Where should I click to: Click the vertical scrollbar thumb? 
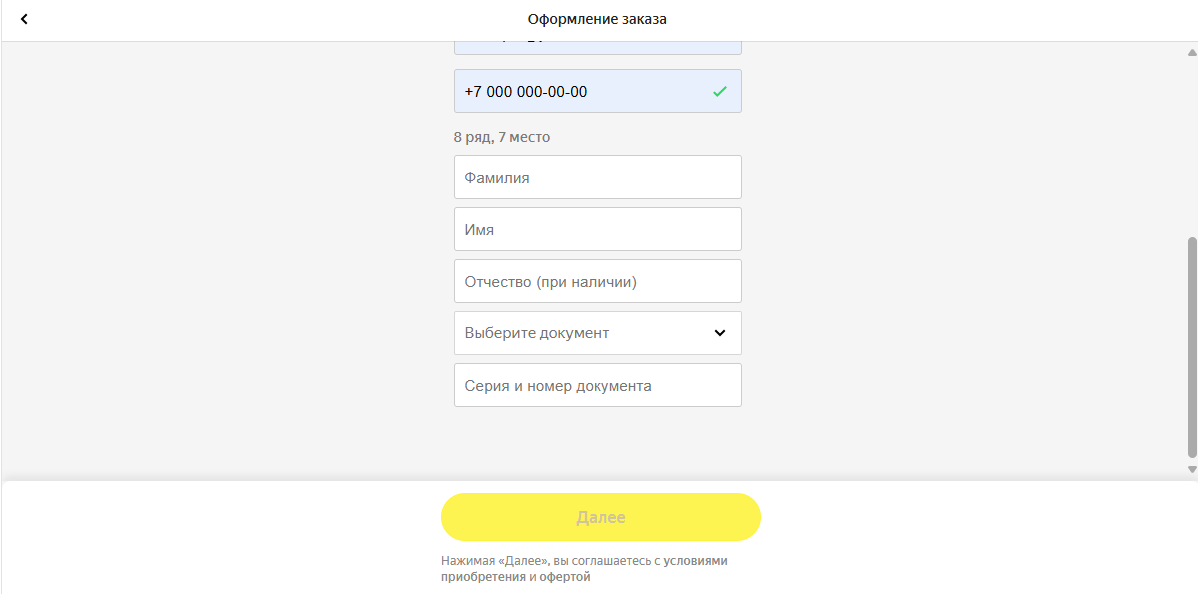[1192, 348]
